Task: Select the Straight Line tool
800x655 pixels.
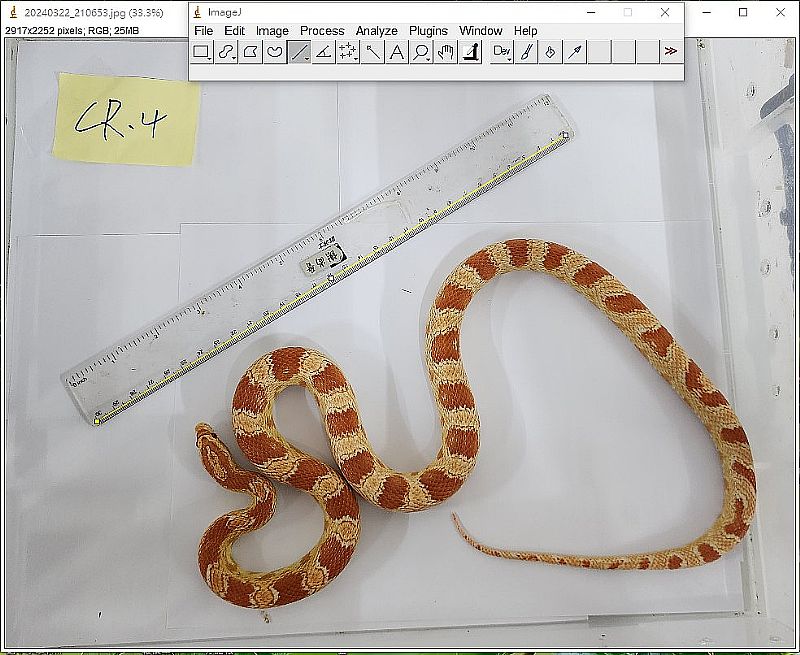Action: [299, 52]
